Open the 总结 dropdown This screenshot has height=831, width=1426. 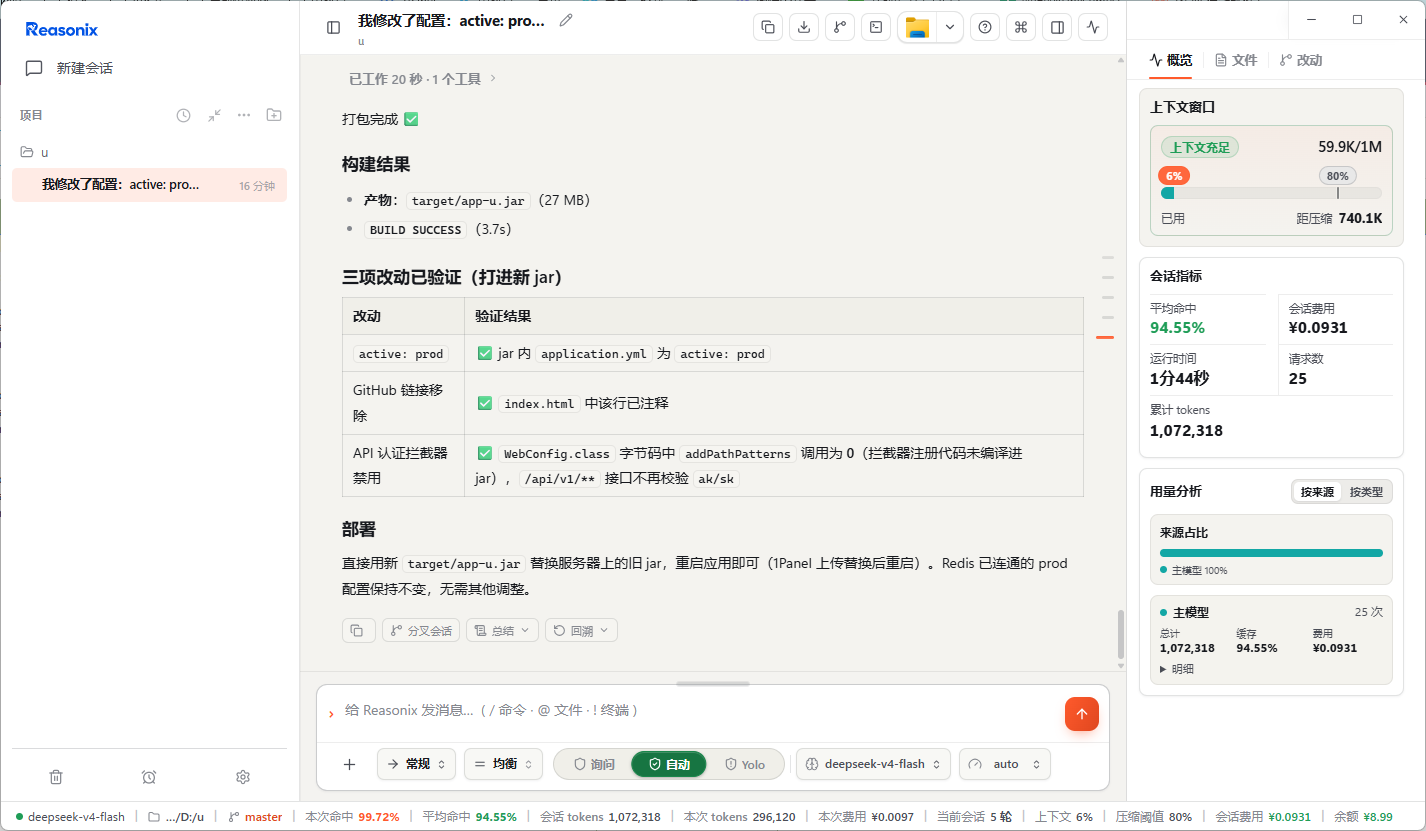tap(502, 630)
